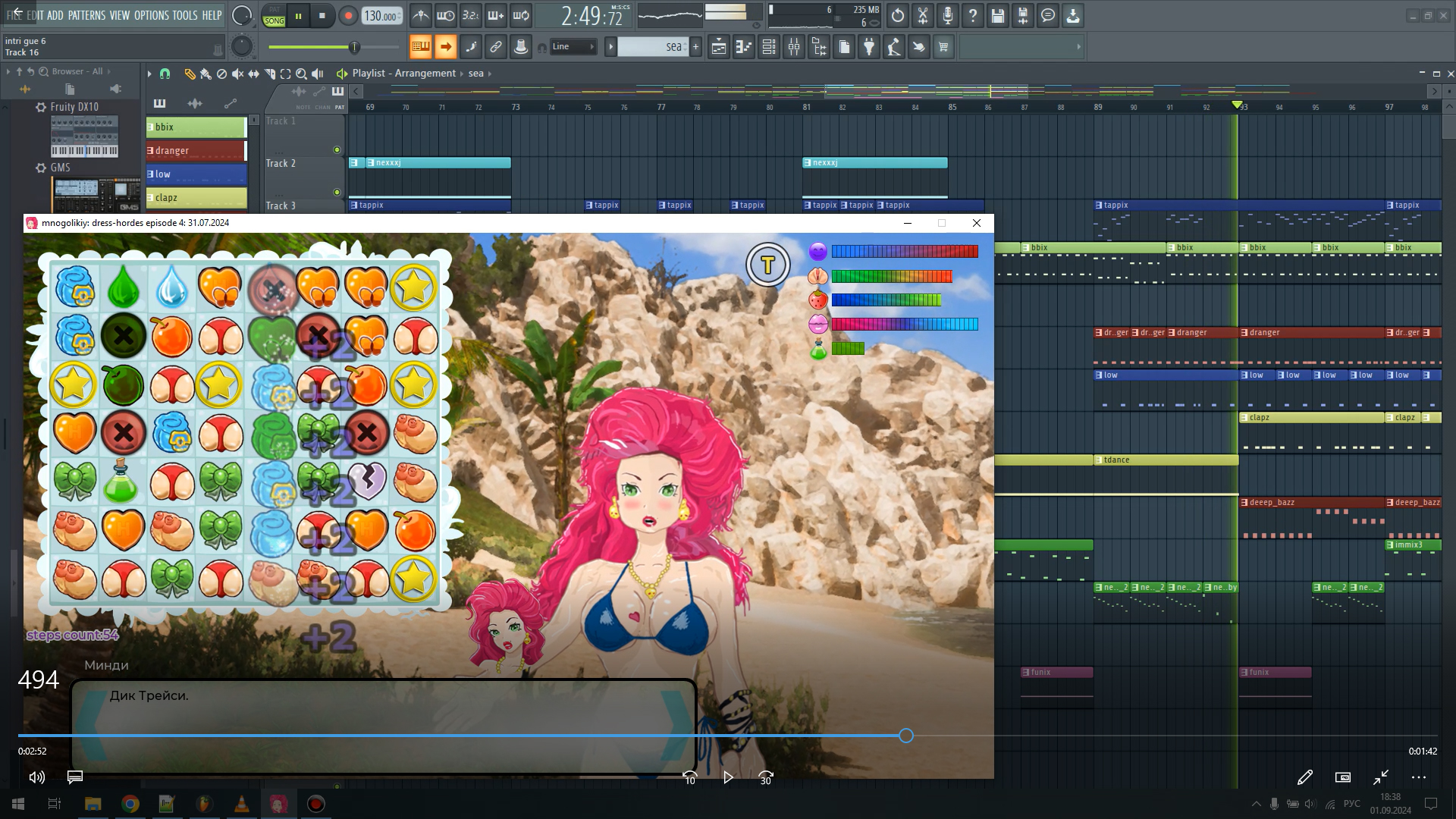Open audio editor scissors icon
The image size is (1456, 819).
pyautogui.click(x=923, y=15)
